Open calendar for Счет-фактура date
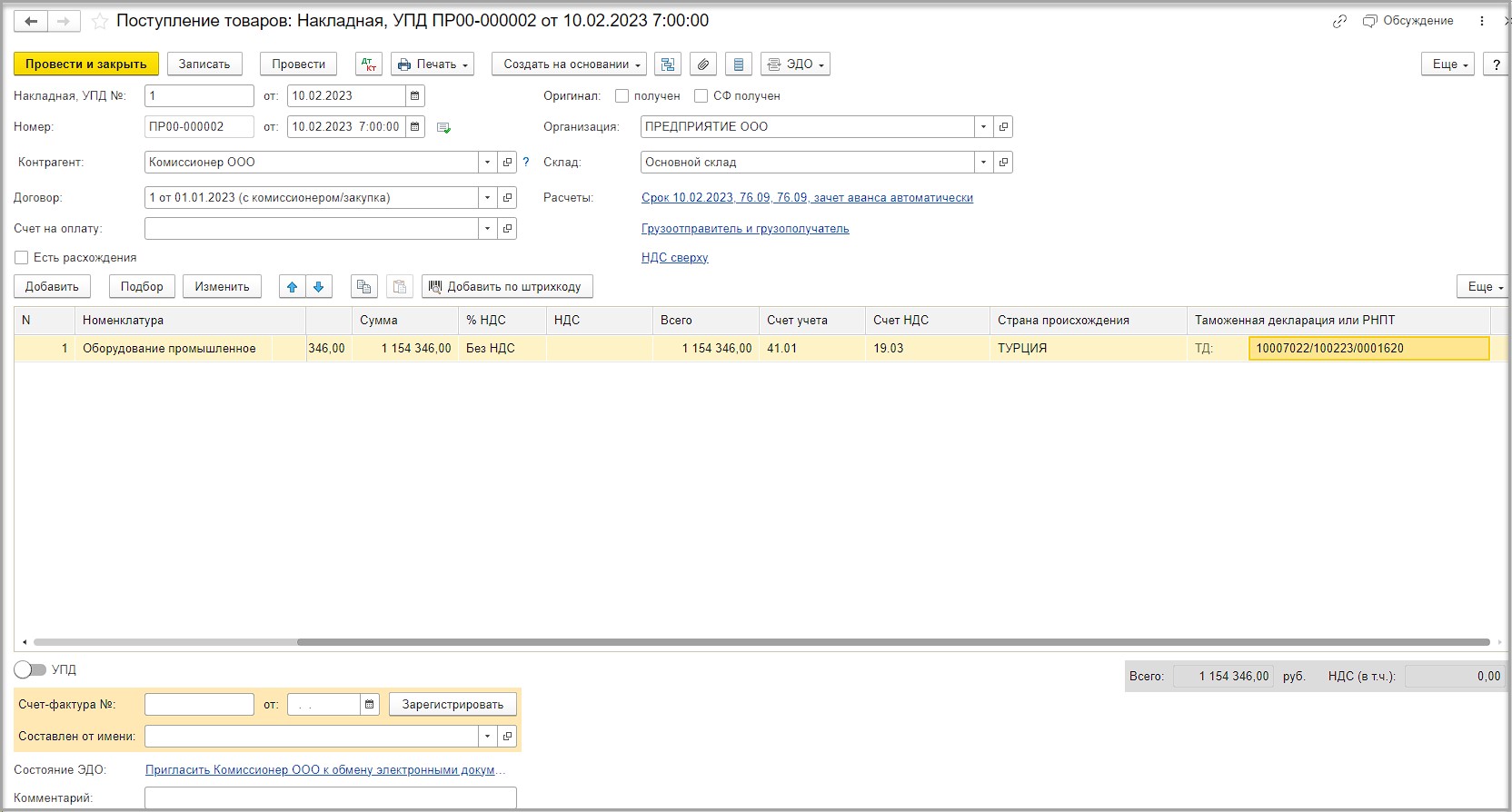This screenshot has width=1512, height=812. (369, 704)
